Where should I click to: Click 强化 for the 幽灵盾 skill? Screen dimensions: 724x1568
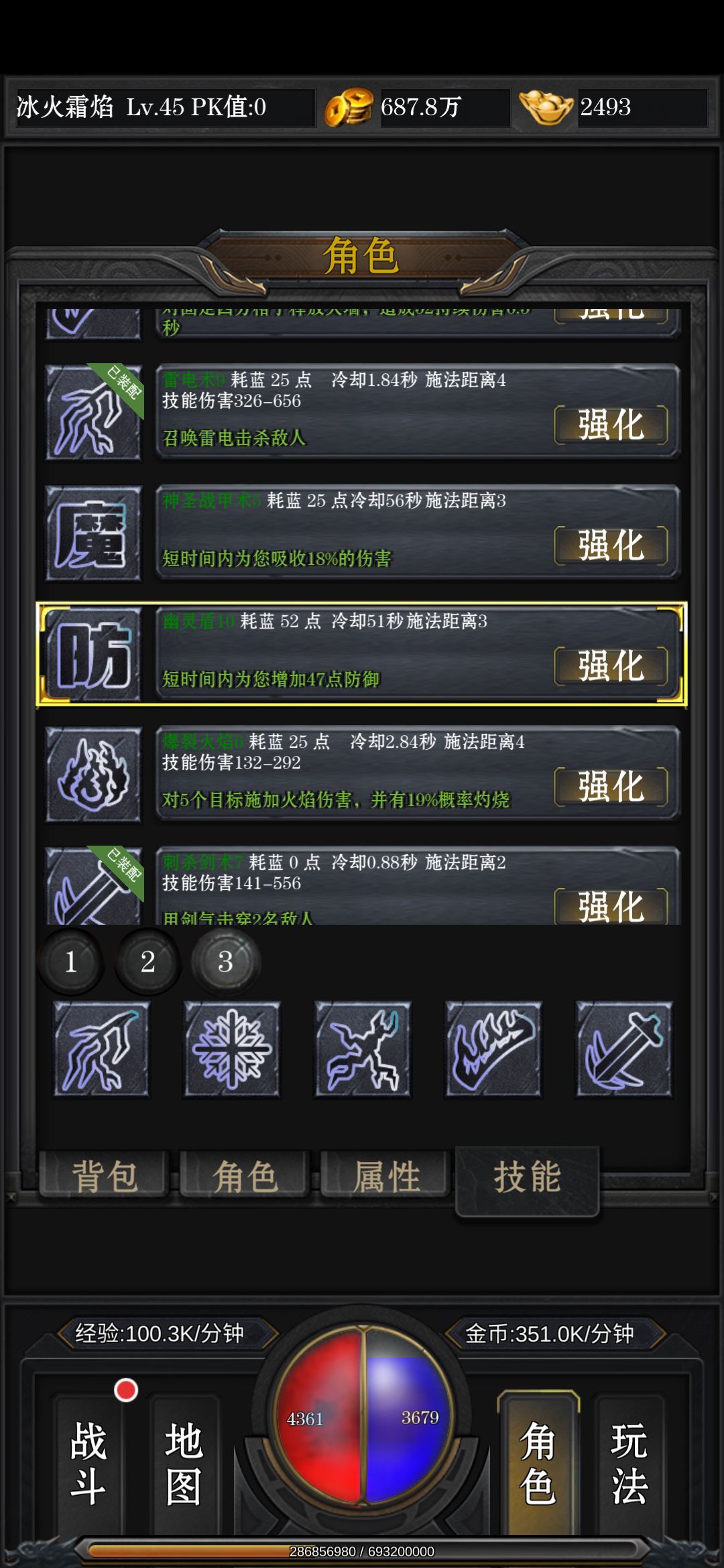[611, 666]
